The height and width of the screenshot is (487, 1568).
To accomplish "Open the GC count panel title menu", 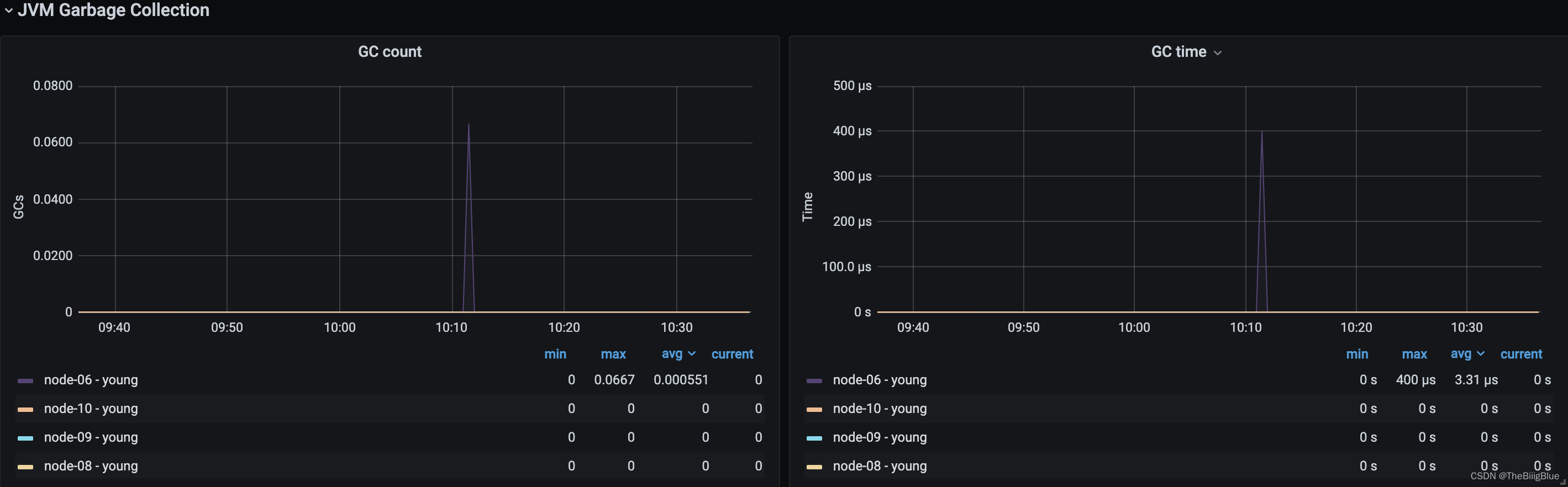I will 390,52.
